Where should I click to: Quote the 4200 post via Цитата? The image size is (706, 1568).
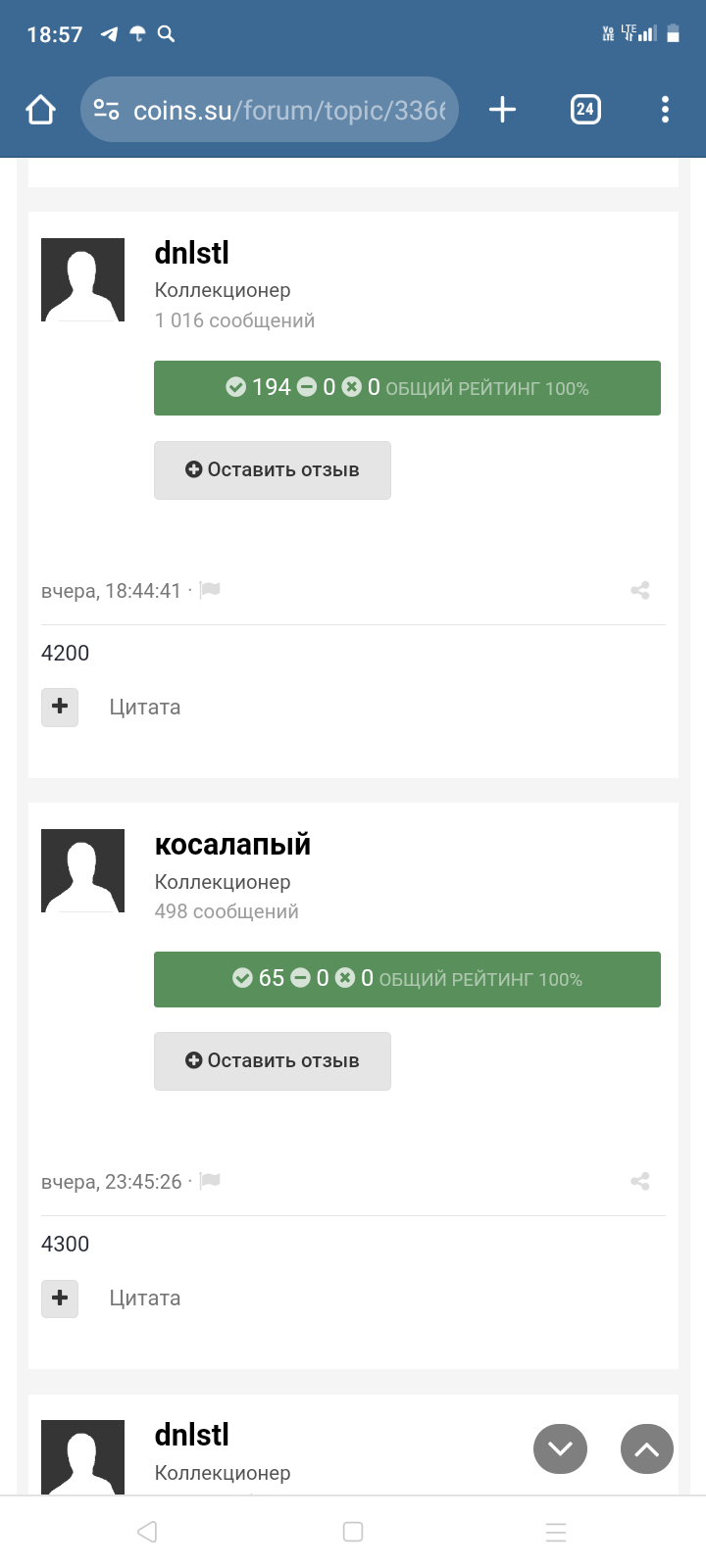145,707
